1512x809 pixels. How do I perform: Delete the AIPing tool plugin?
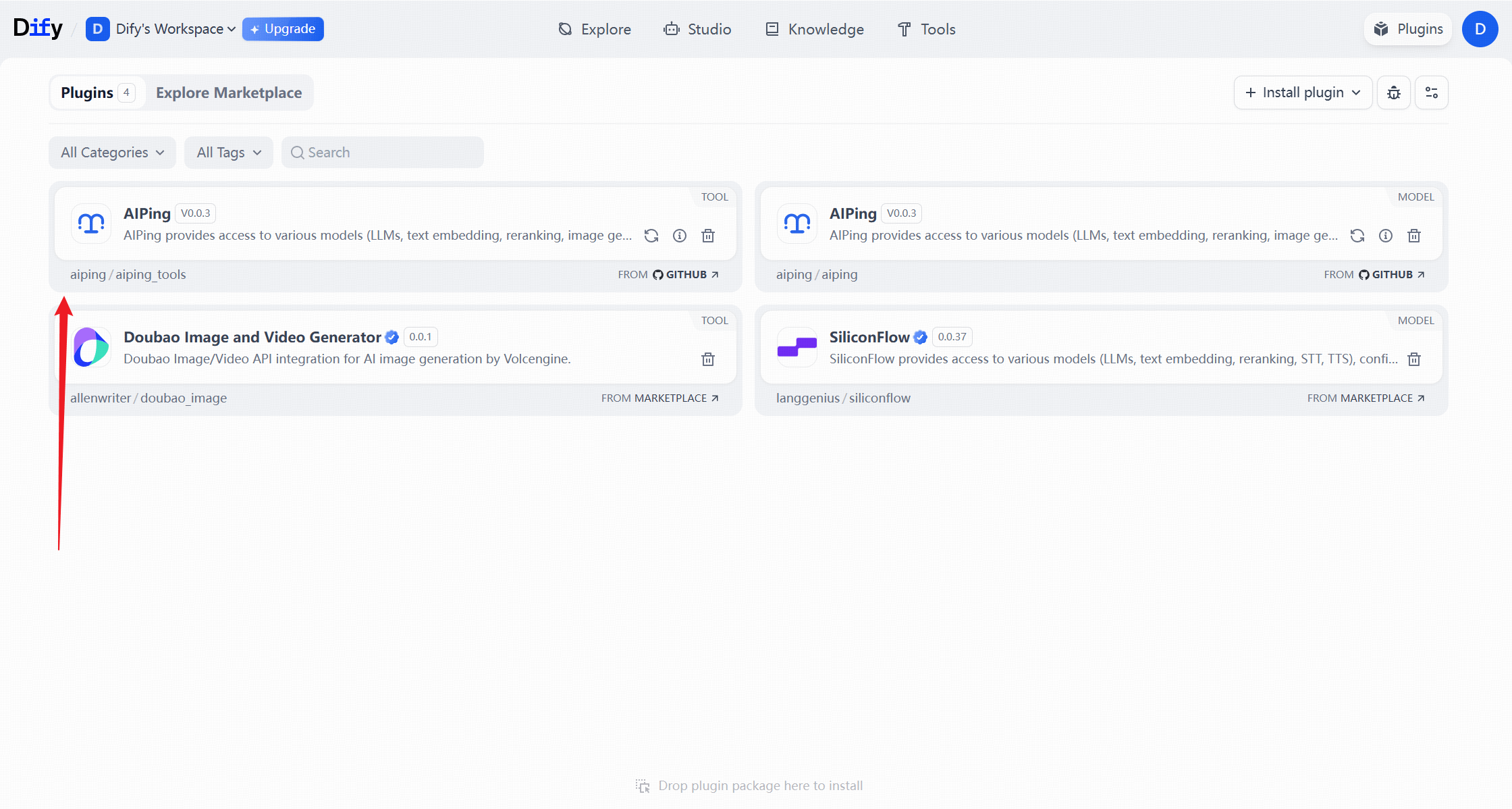pyautogui.click(x=707, y=236)
